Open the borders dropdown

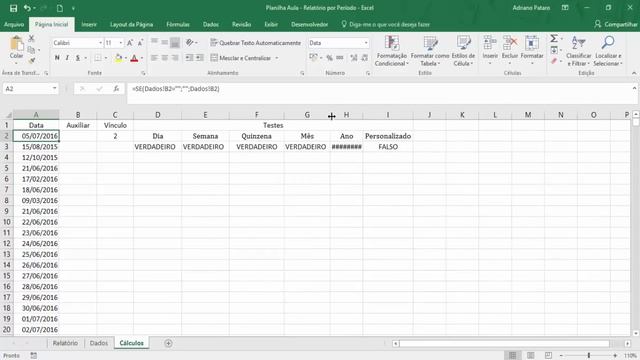click(106, 58)
